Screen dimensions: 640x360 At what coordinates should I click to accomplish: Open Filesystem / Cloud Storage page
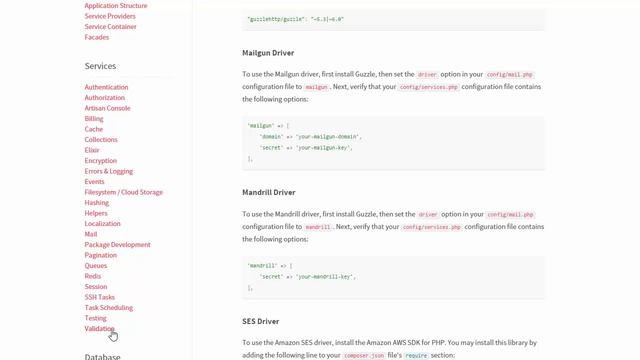pyautogui.click(x=123, y=192)
